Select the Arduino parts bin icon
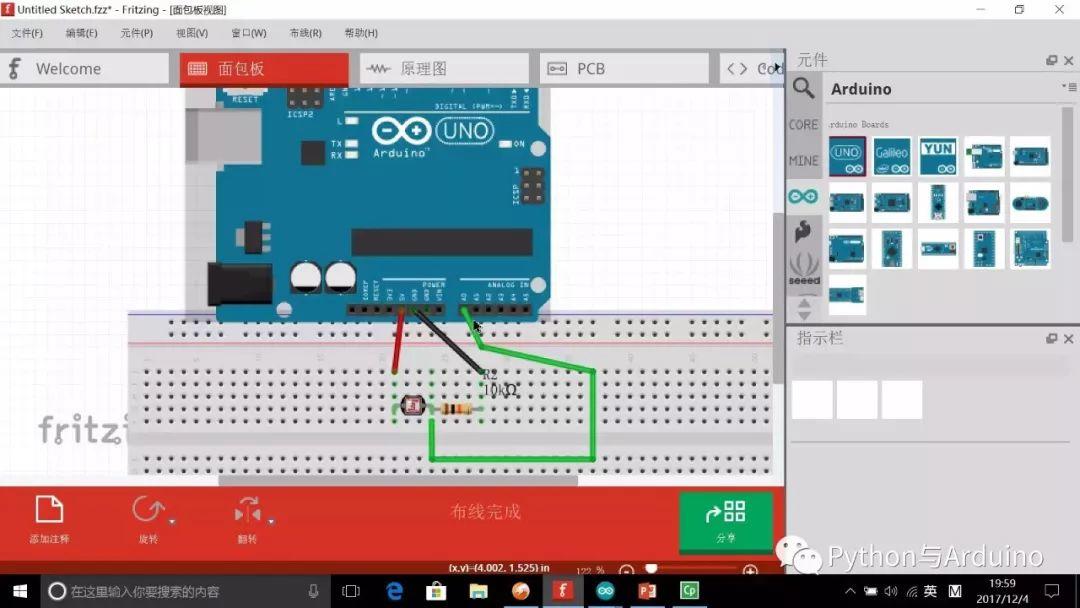1080x608 pixels. tap(803, 196)
